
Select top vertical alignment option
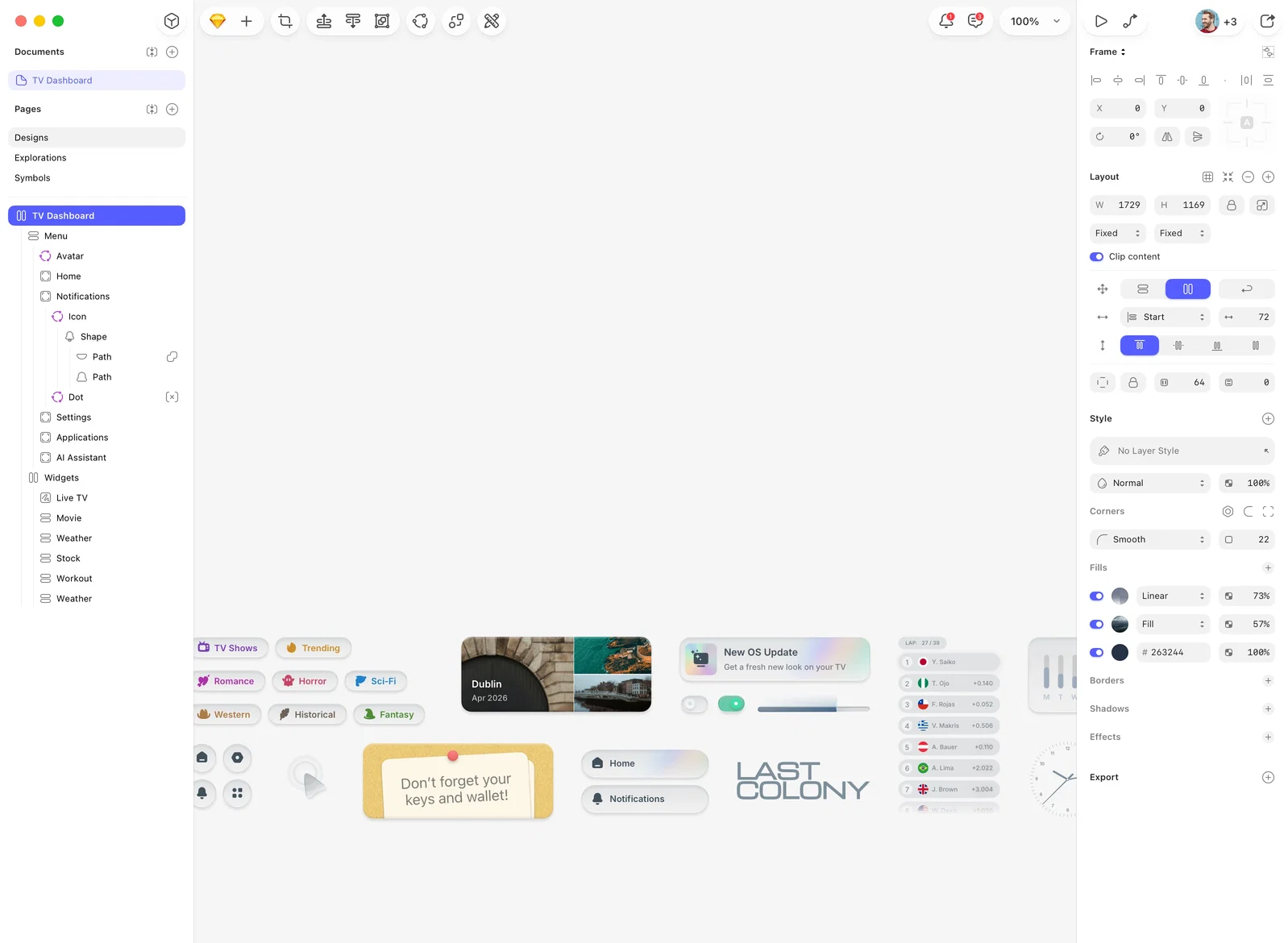[1140, 345]
